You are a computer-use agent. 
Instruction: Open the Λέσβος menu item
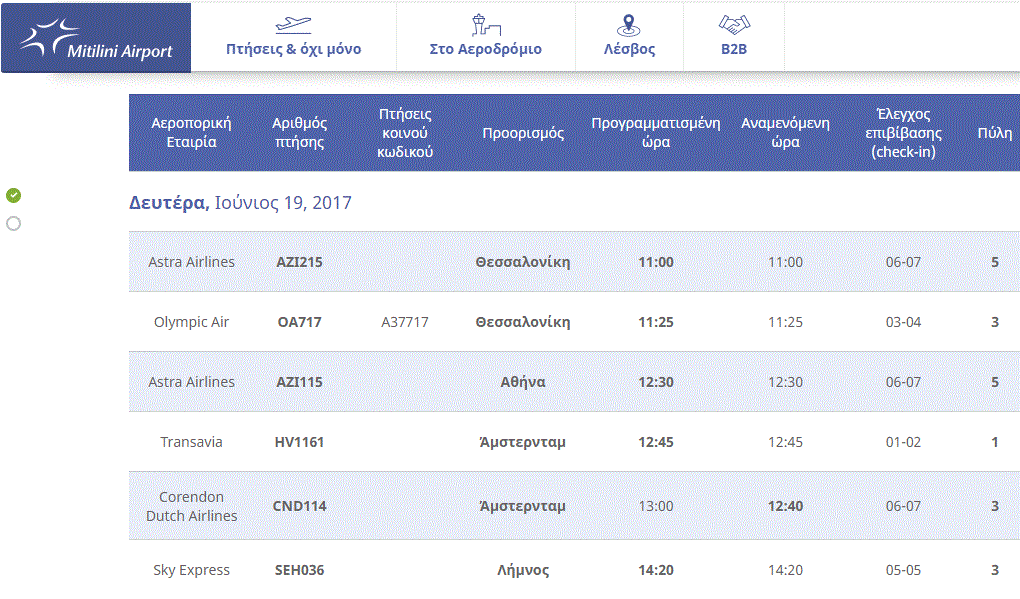(x=629, y=49)
